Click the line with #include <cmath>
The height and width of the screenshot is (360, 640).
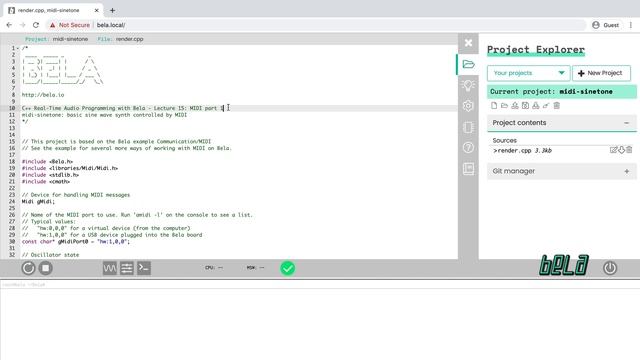46,182
